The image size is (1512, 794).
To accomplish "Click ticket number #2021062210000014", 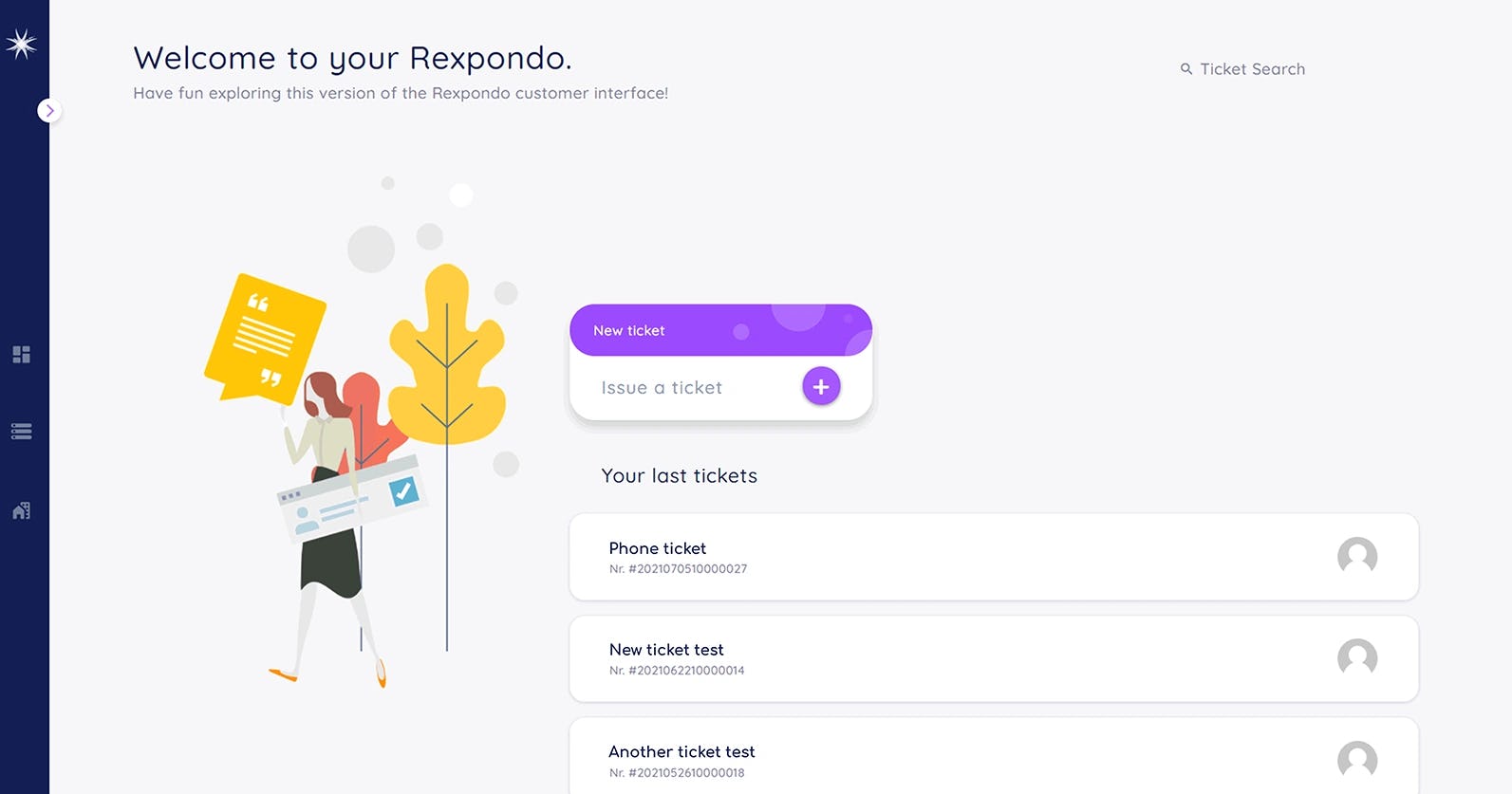I will click(685, 671).
